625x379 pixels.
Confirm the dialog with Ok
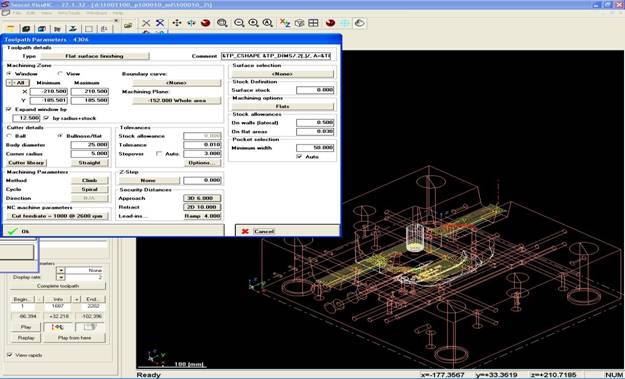tap(114, 231)
